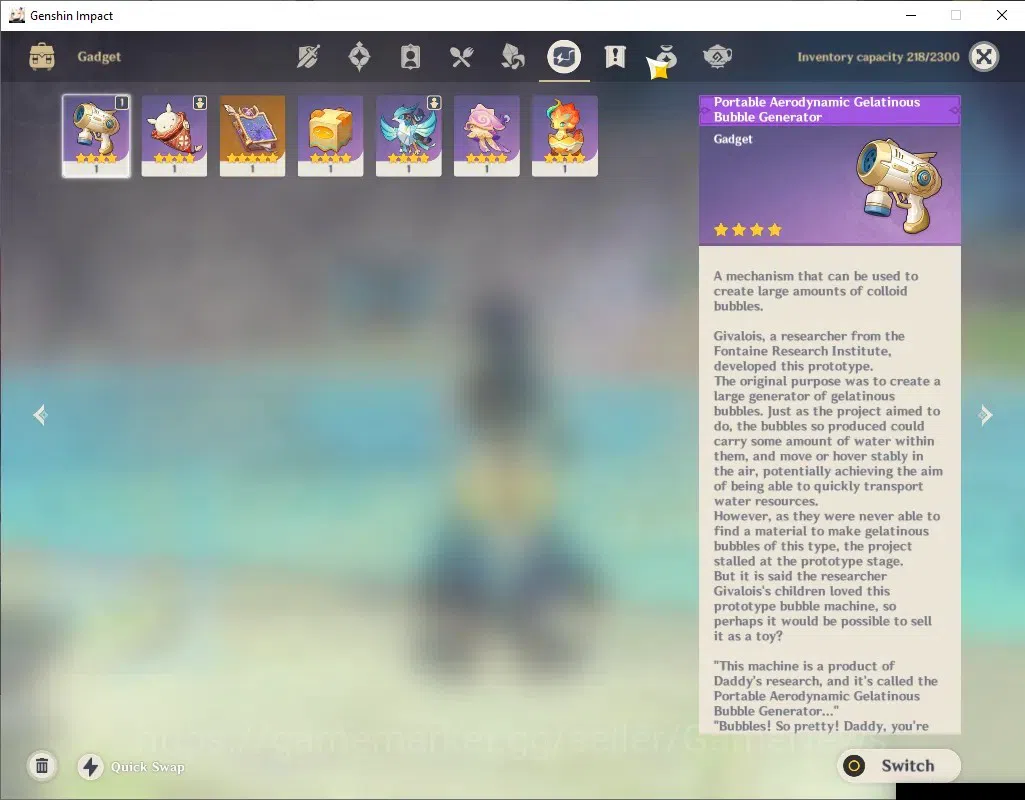The height and width of the screenshot is (800, 1025).
Task: Open the Artifacts inventory tab
Action: (x=359, y=57)
